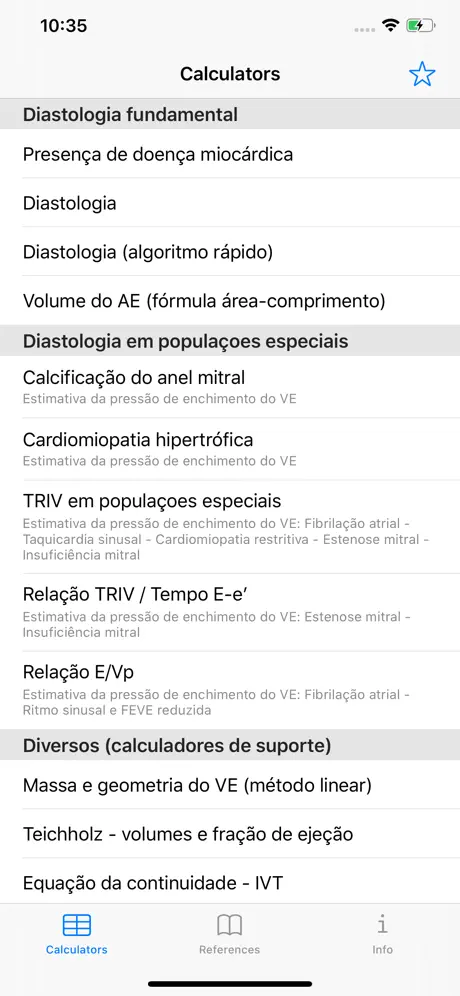Open Presença de doença miocárdica
Image resolution: width=460 pixels, height=996 pixels.
(x=230, y=154)
